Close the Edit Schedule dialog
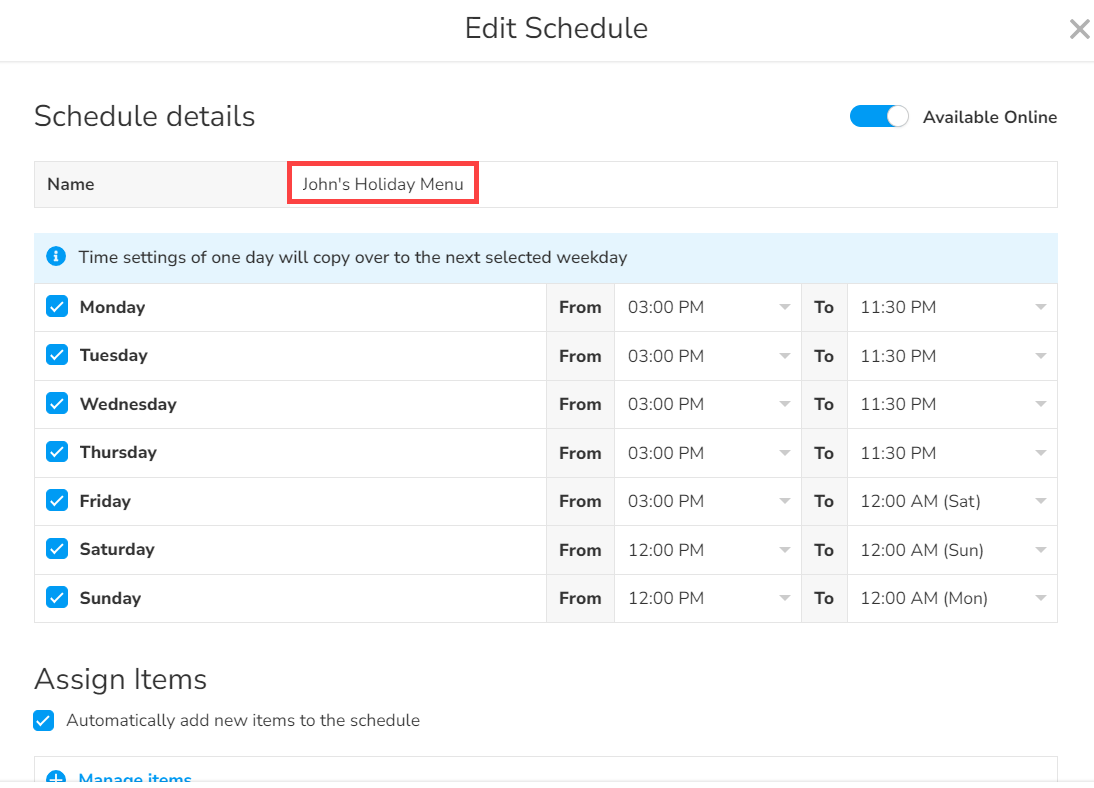The image size is (1094, 788). (1079, 29)
